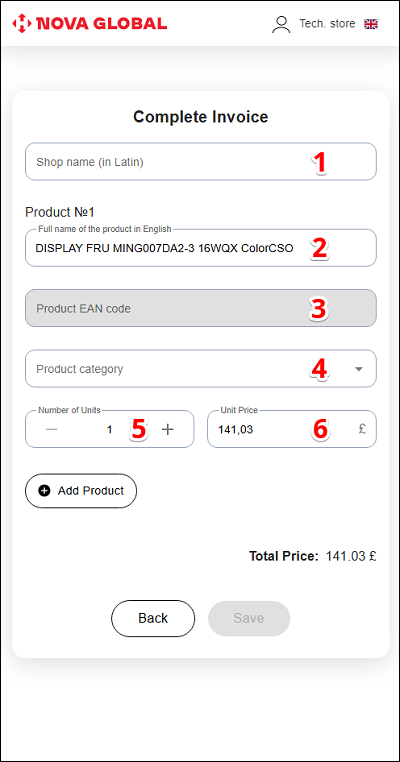The image size is (400, 762).
Task: Click the NOVA GLOBAL brand text
Action: [x=101, y=23]
